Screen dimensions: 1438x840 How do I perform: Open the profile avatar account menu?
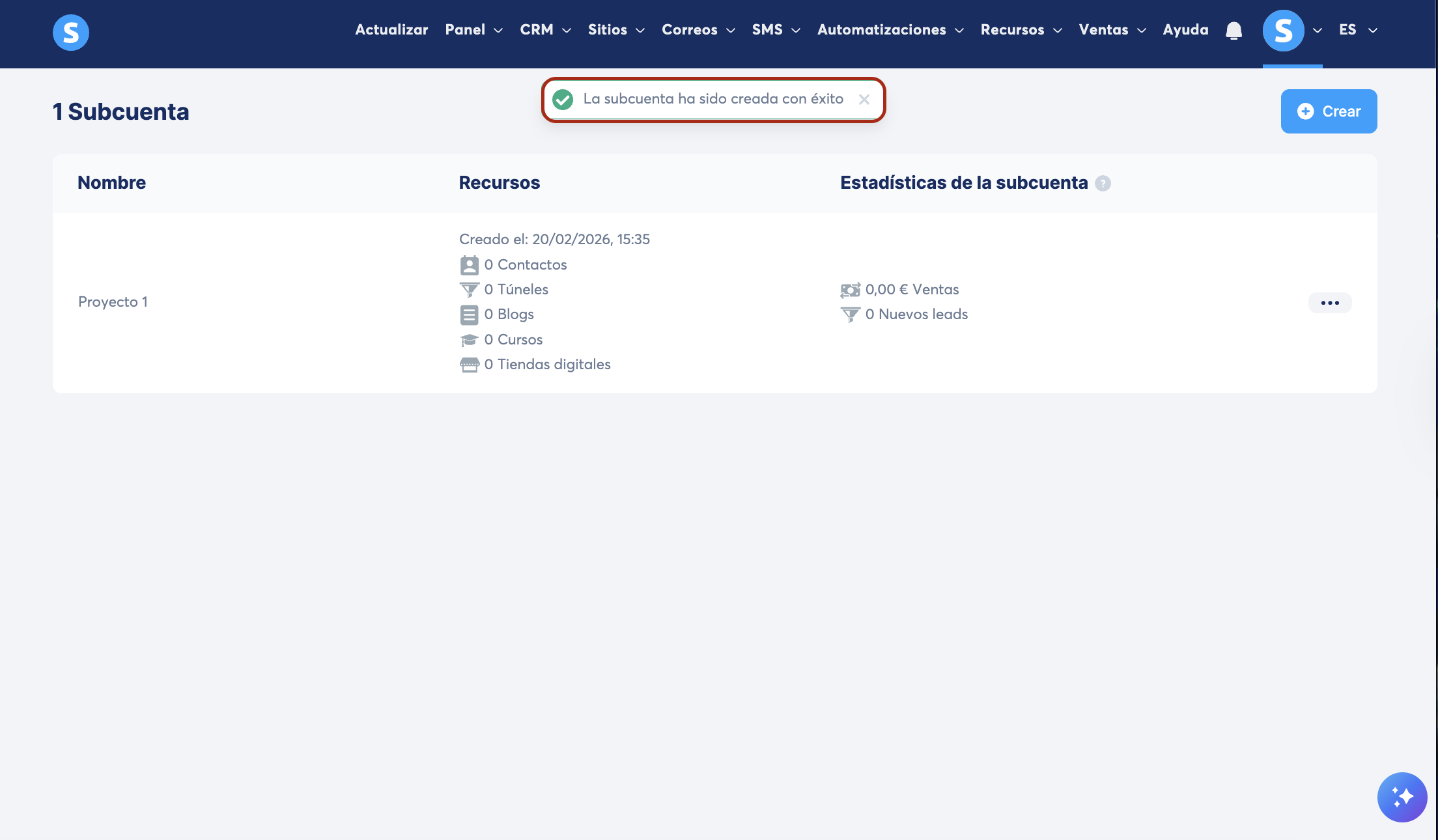pos(1283,31)
